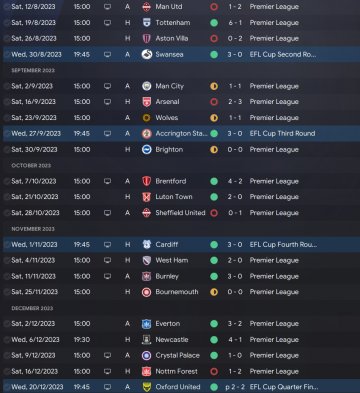360x393 pixels.
Task: Open 4 - 2 result against Brentford
Action: click(235, 181)
